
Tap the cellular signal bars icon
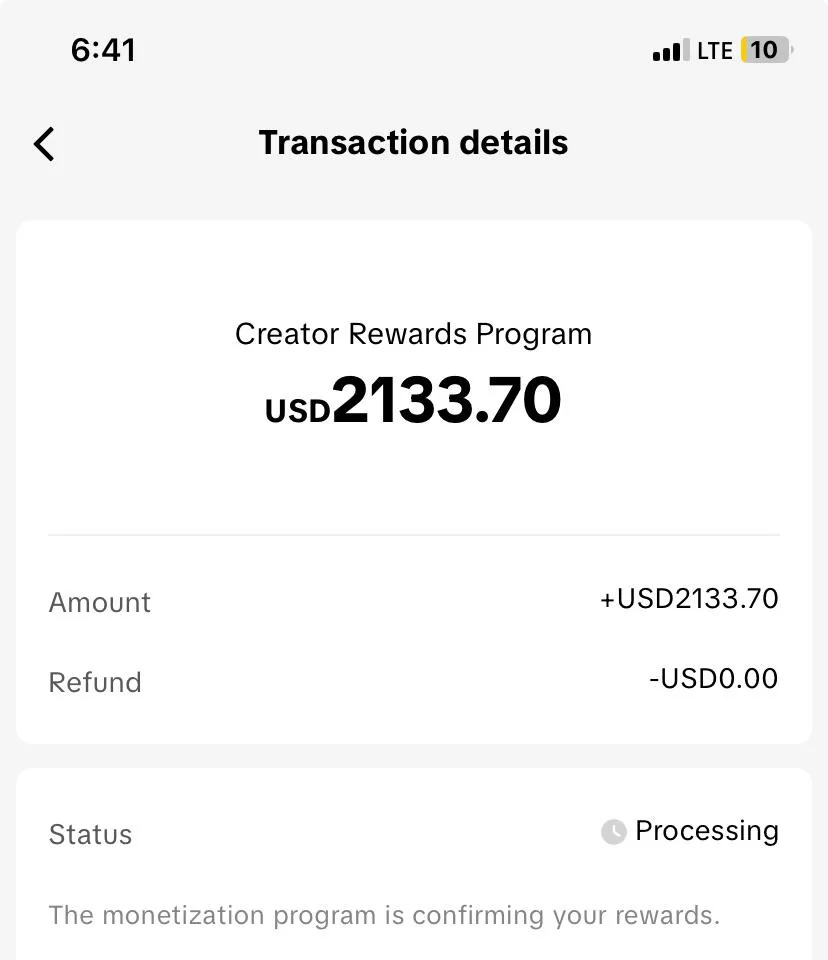coord(670,51)
